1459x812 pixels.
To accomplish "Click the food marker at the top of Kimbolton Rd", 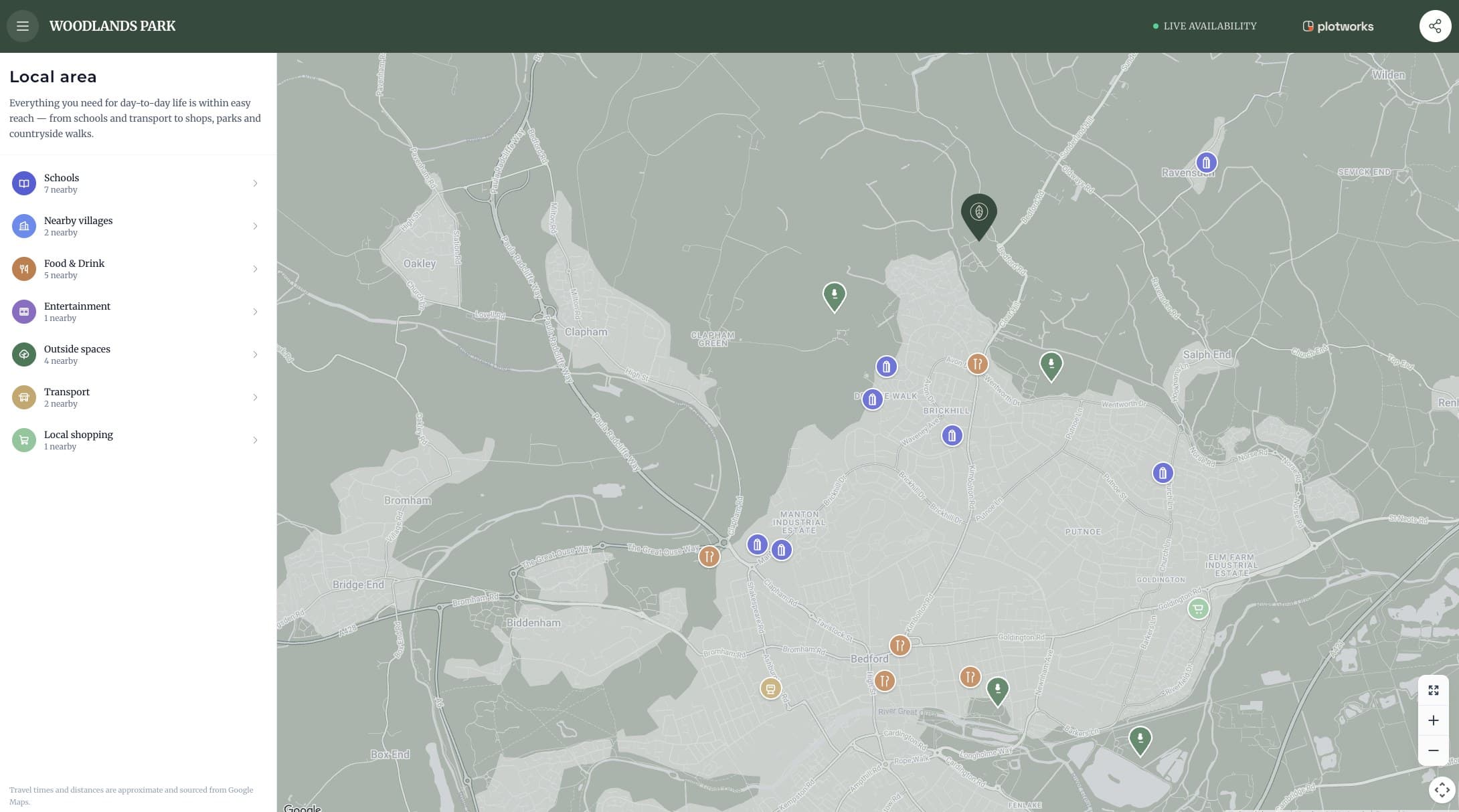I will point(977,364).
